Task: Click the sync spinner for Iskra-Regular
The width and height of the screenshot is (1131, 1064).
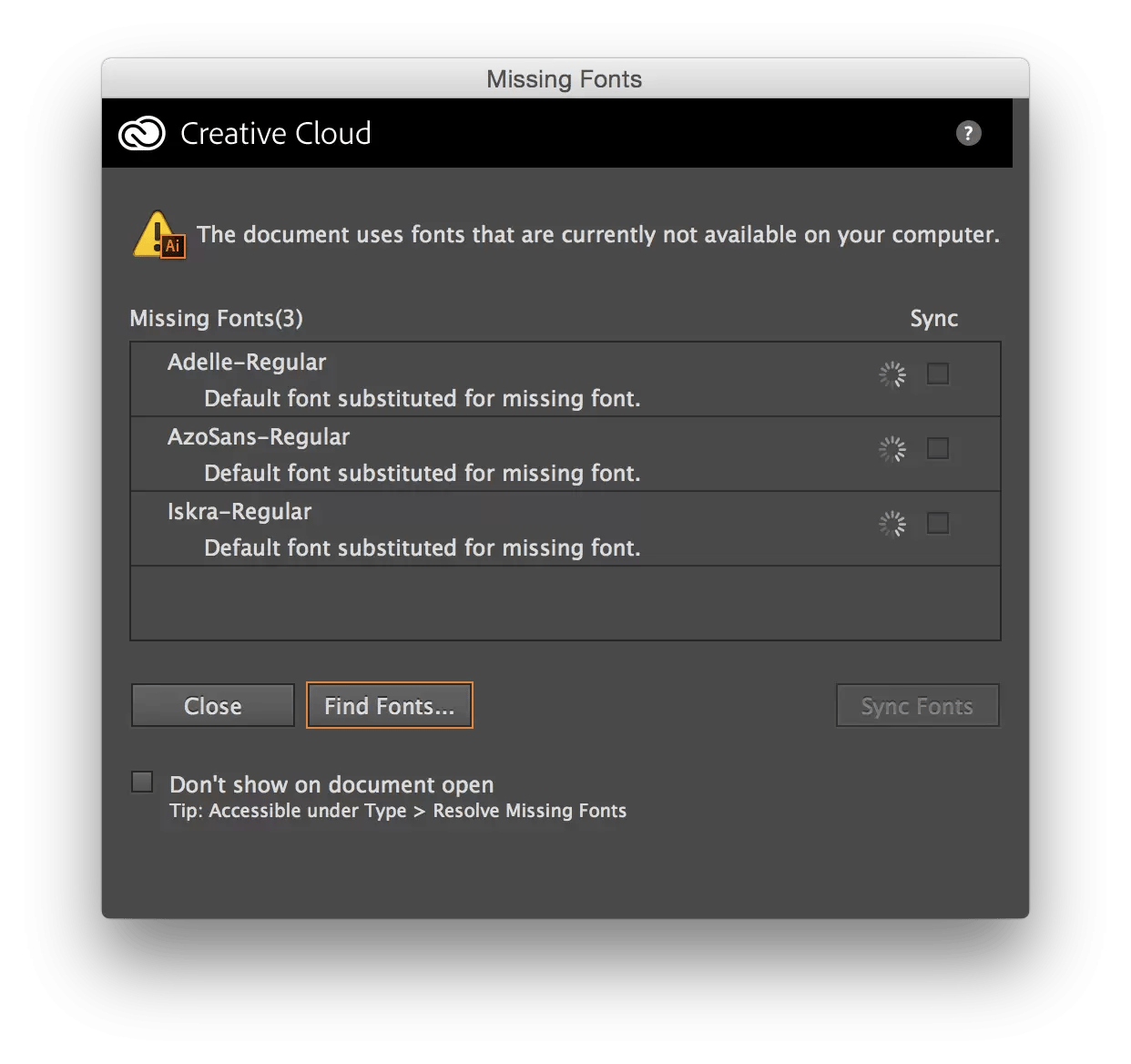Action: [892, 524]
